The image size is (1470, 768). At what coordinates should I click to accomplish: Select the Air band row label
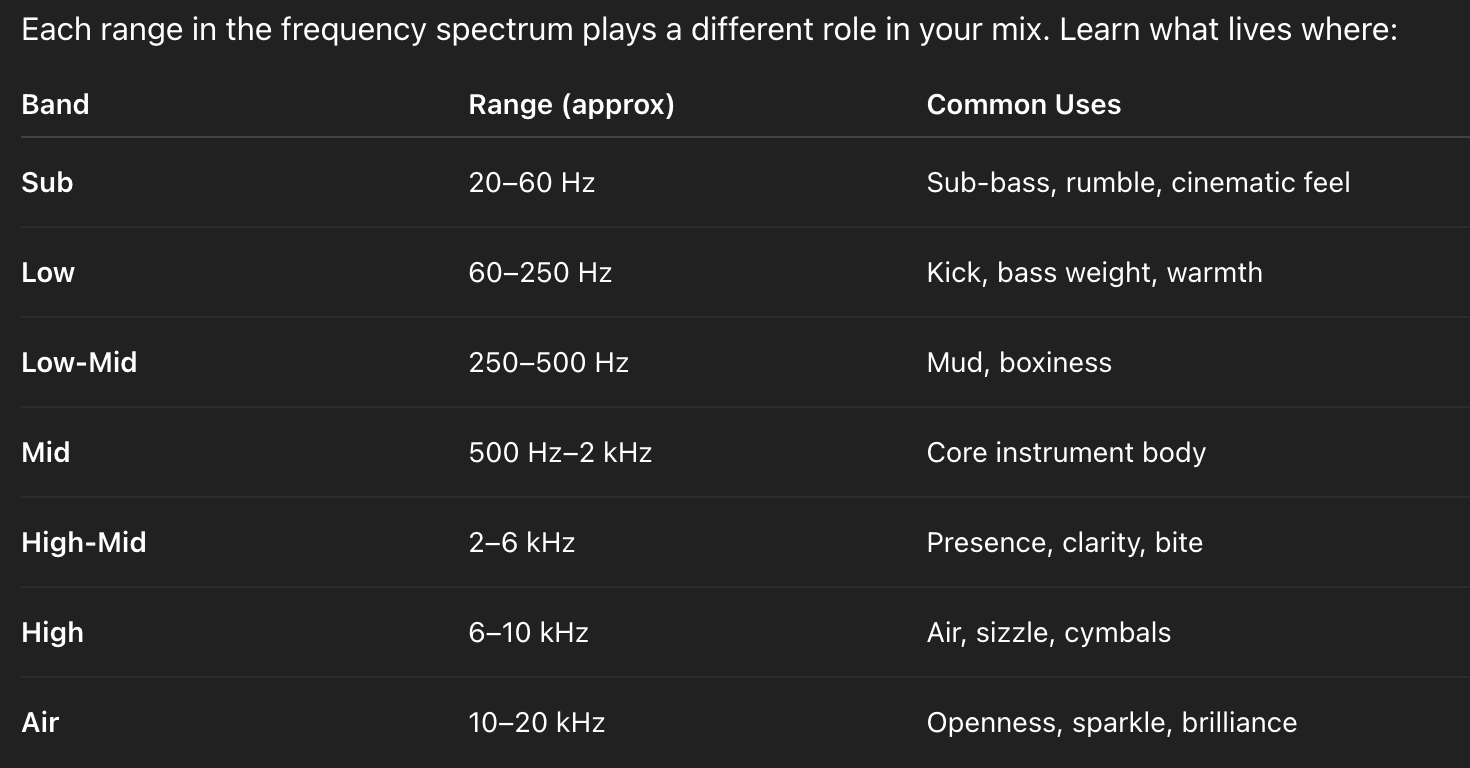click(40, 723)
